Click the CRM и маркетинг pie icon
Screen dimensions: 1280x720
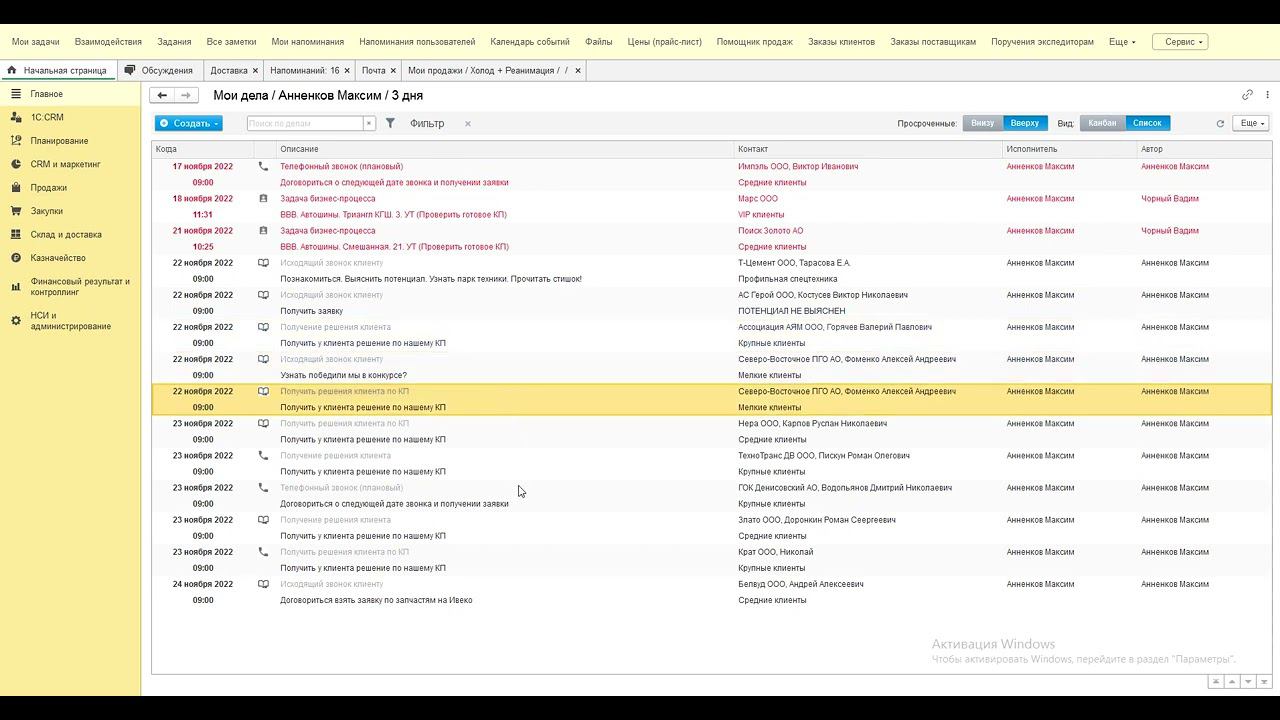click(16, 164)
